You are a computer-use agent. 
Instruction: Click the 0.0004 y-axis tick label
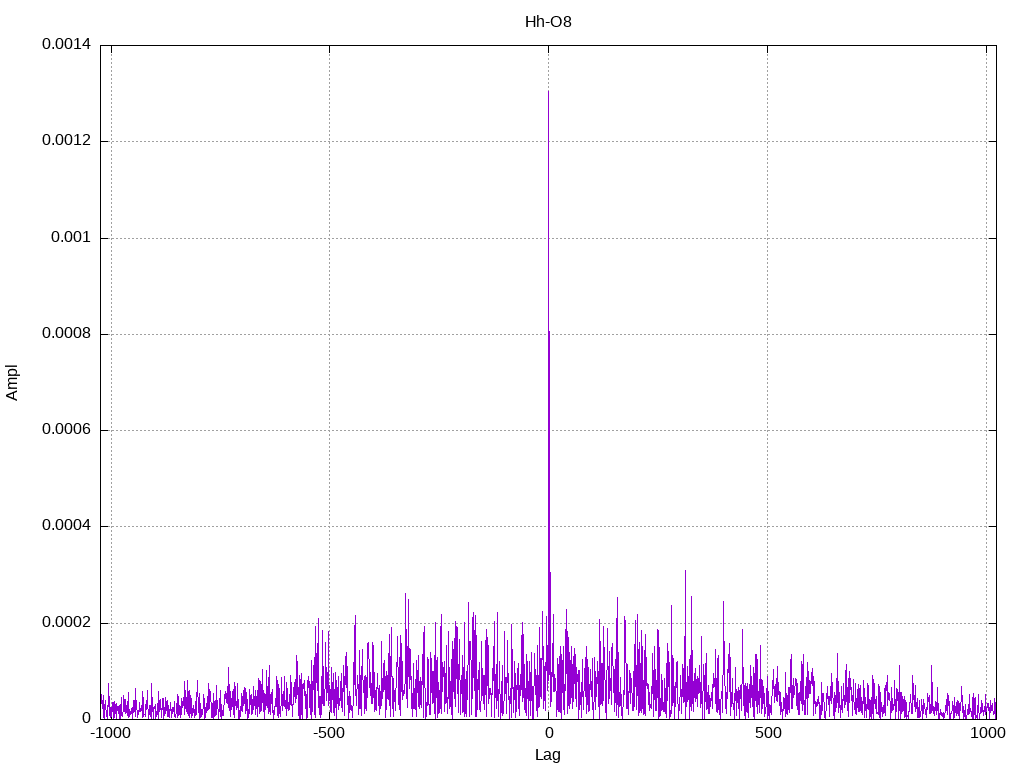[66, 526]
